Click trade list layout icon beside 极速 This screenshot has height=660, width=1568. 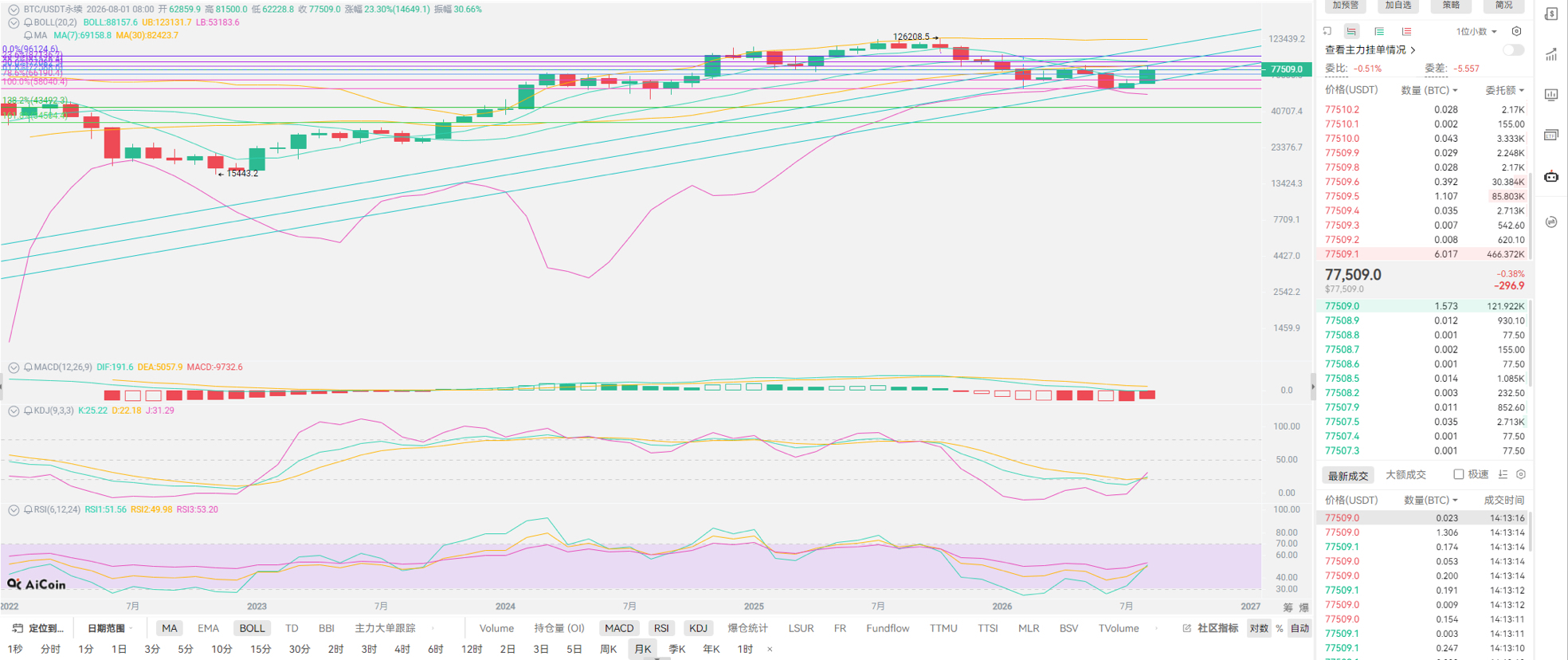pos(1503,474)
